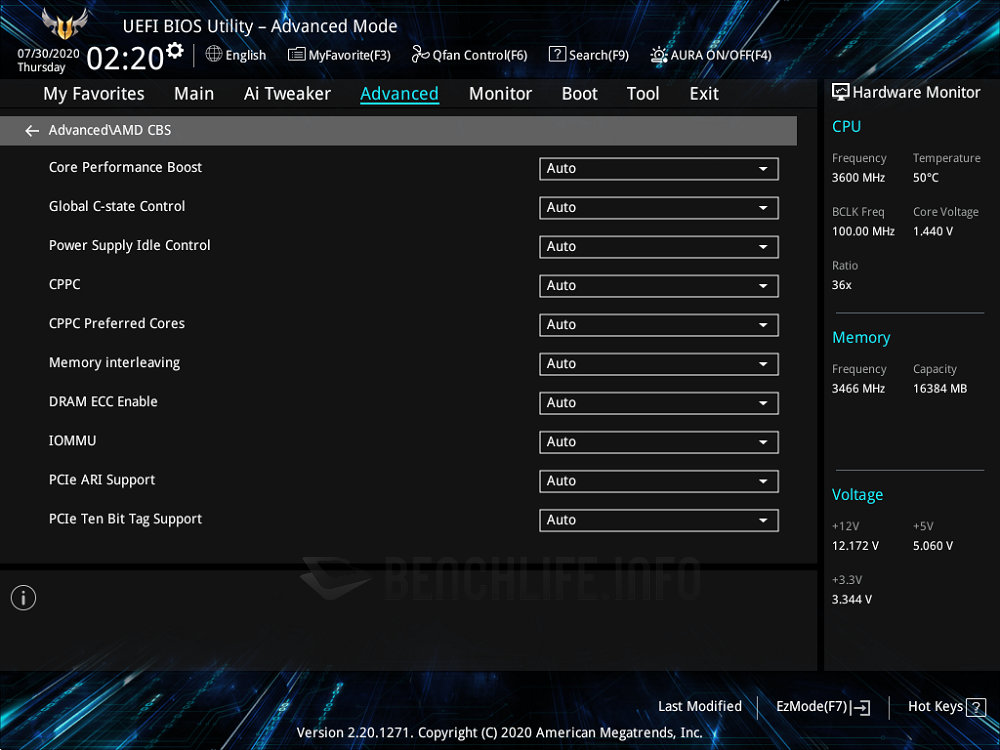This screenshot has width=1000, height=750.
Task: Click the Hot Keys question mark icon
Action: 976,707
